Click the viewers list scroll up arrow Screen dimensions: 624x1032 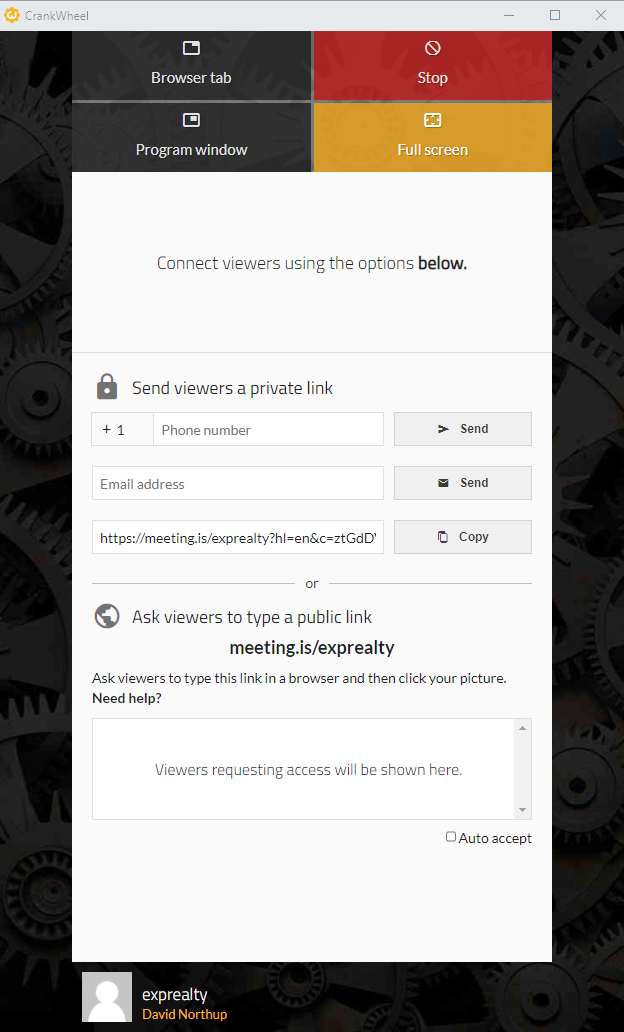[x=523, y=727]
